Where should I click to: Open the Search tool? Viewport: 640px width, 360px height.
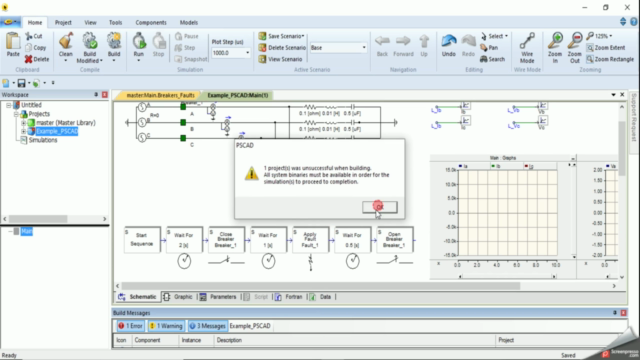(492, 59)
